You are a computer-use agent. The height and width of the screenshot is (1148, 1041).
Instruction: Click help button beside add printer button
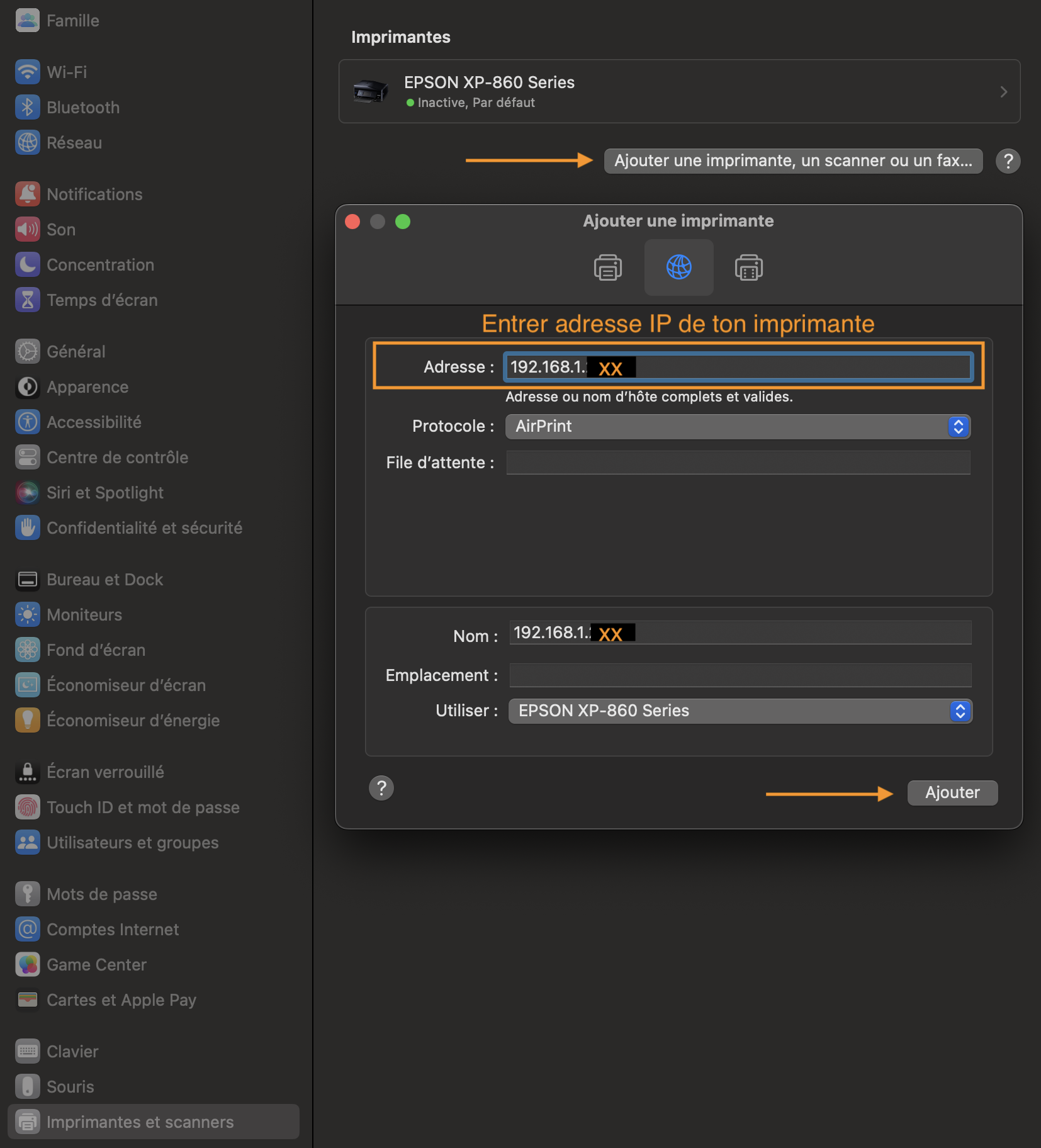click(x=1008, y=161)
